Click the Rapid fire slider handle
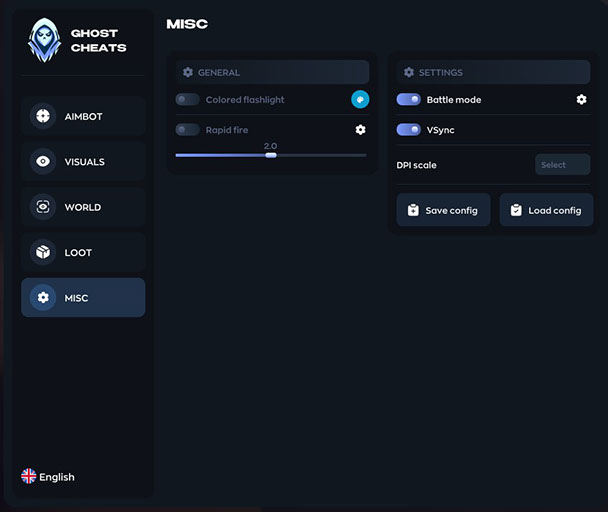 pos(270,155)
